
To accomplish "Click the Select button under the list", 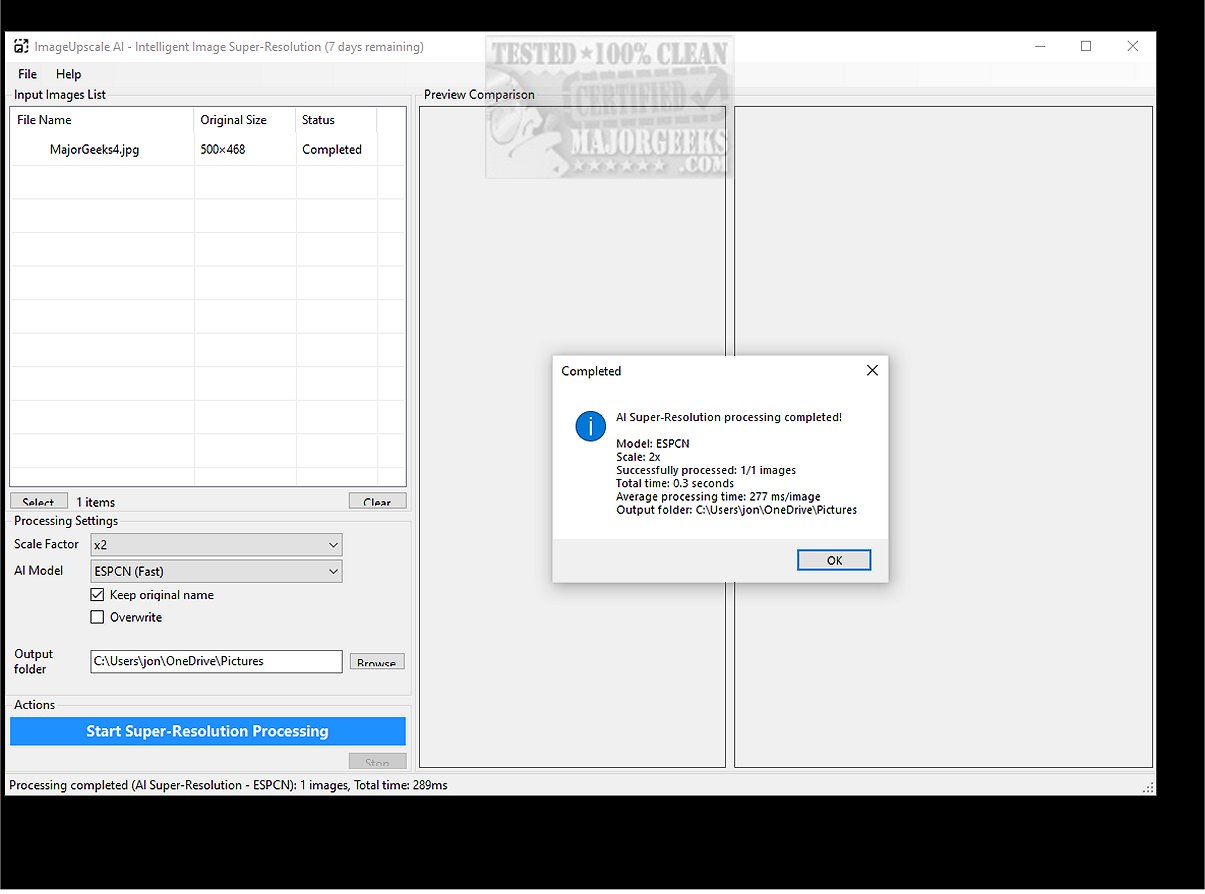I will click(x=39, y=501).
